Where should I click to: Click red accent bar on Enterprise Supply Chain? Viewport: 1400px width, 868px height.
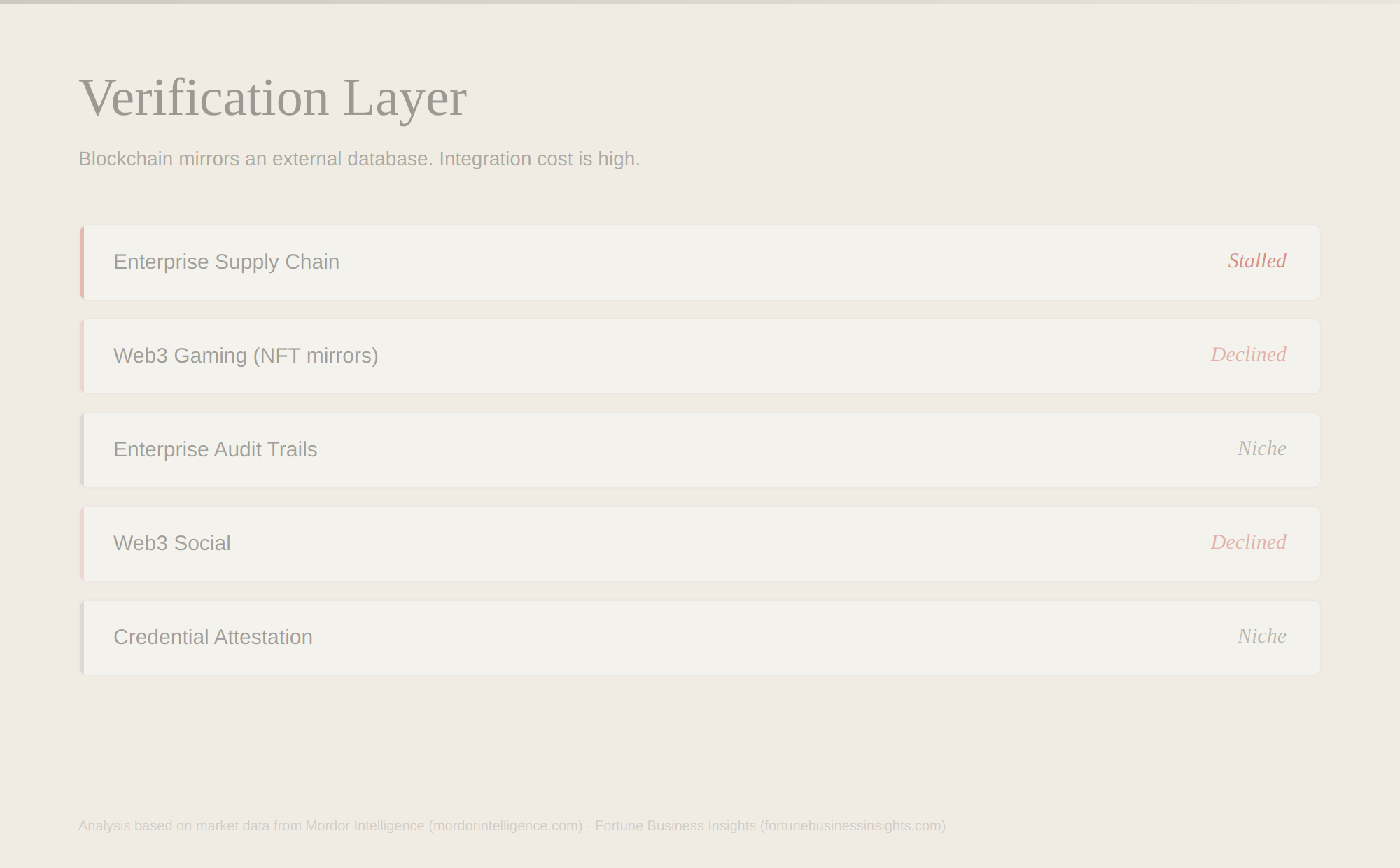coord(82,262)
